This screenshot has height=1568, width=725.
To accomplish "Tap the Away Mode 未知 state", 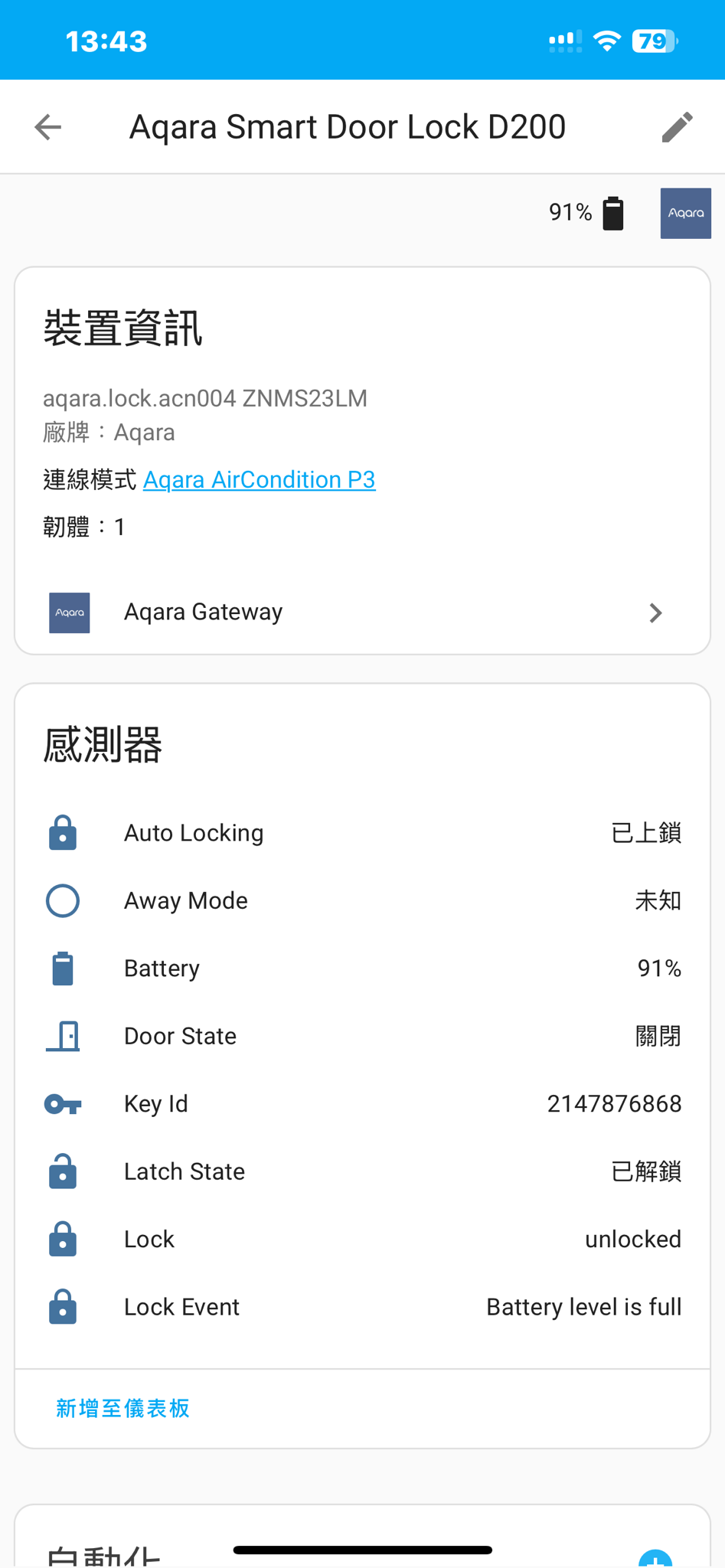I will 658,900.
